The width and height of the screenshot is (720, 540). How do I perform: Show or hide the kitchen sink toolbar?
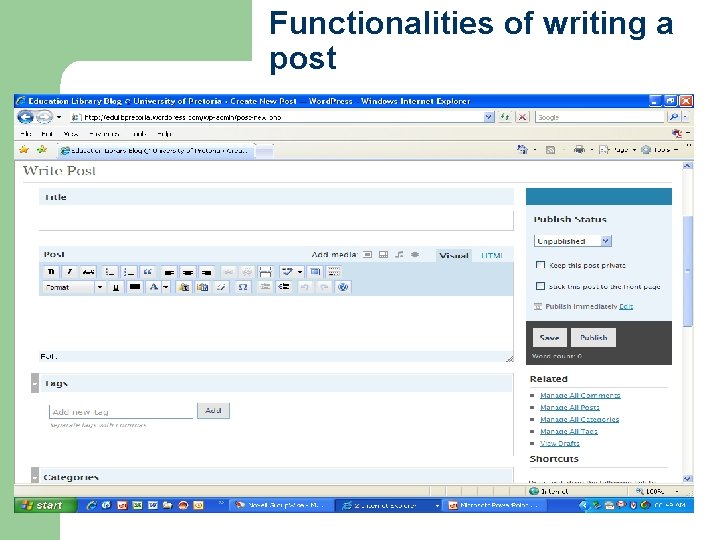click(x=334, y=272)
